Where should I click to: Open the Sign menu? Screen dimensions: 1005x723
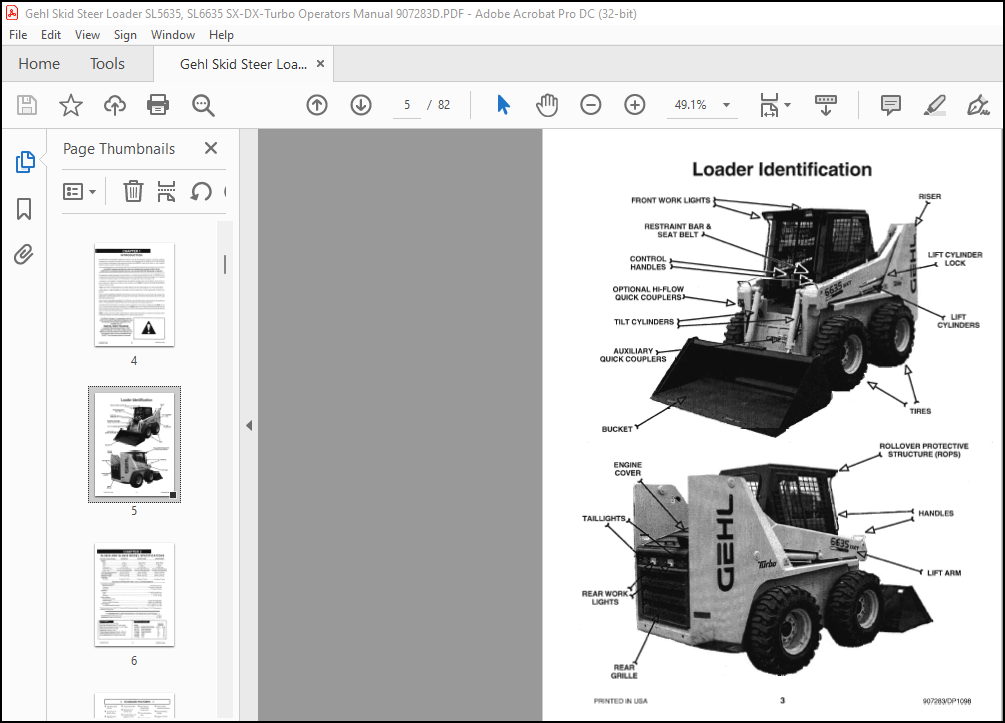pyautogui.click(x=125, y=35)
